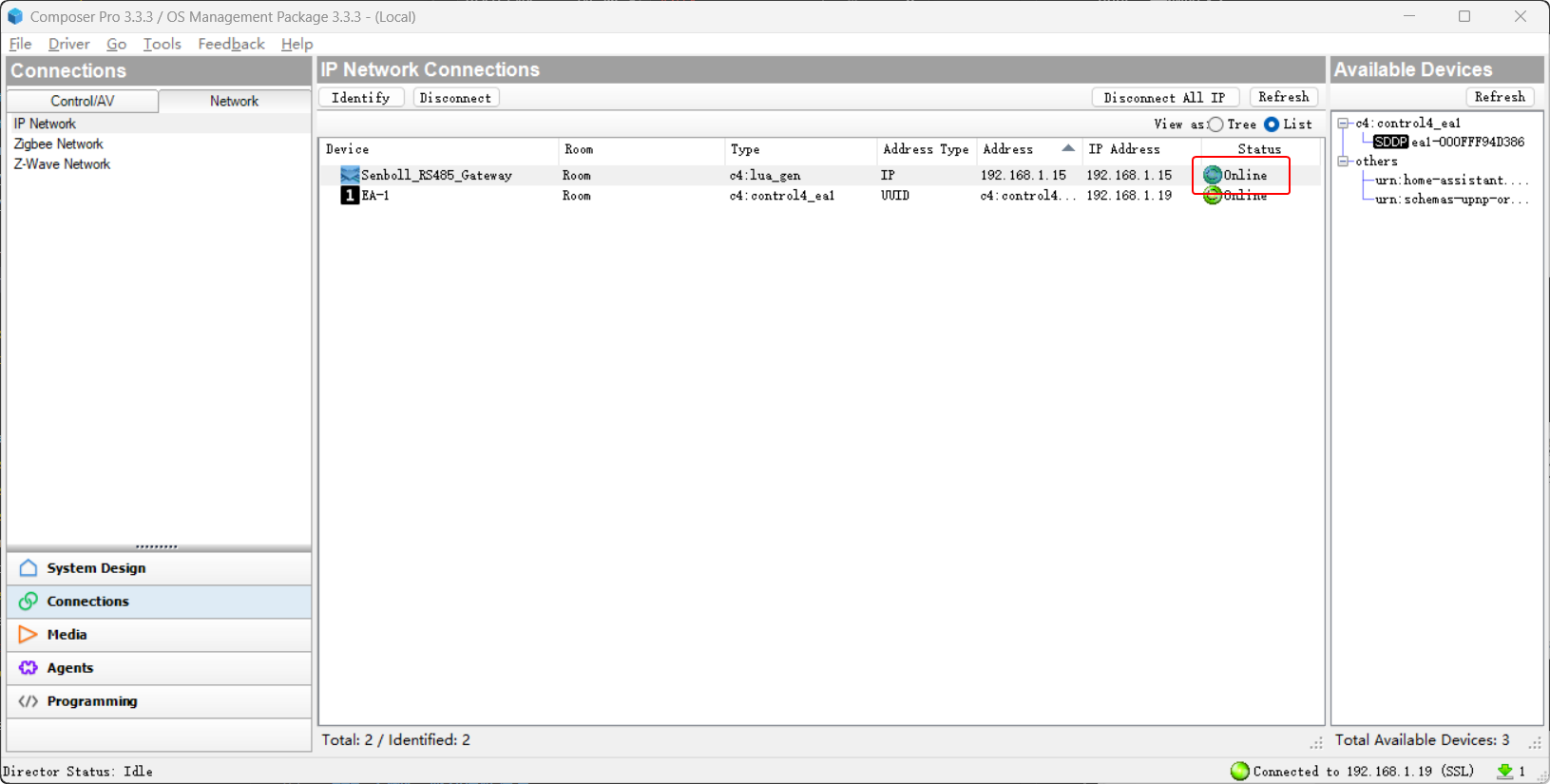
Task: Sort by the IP Address column header
Action: click(x=1141, y=149)
